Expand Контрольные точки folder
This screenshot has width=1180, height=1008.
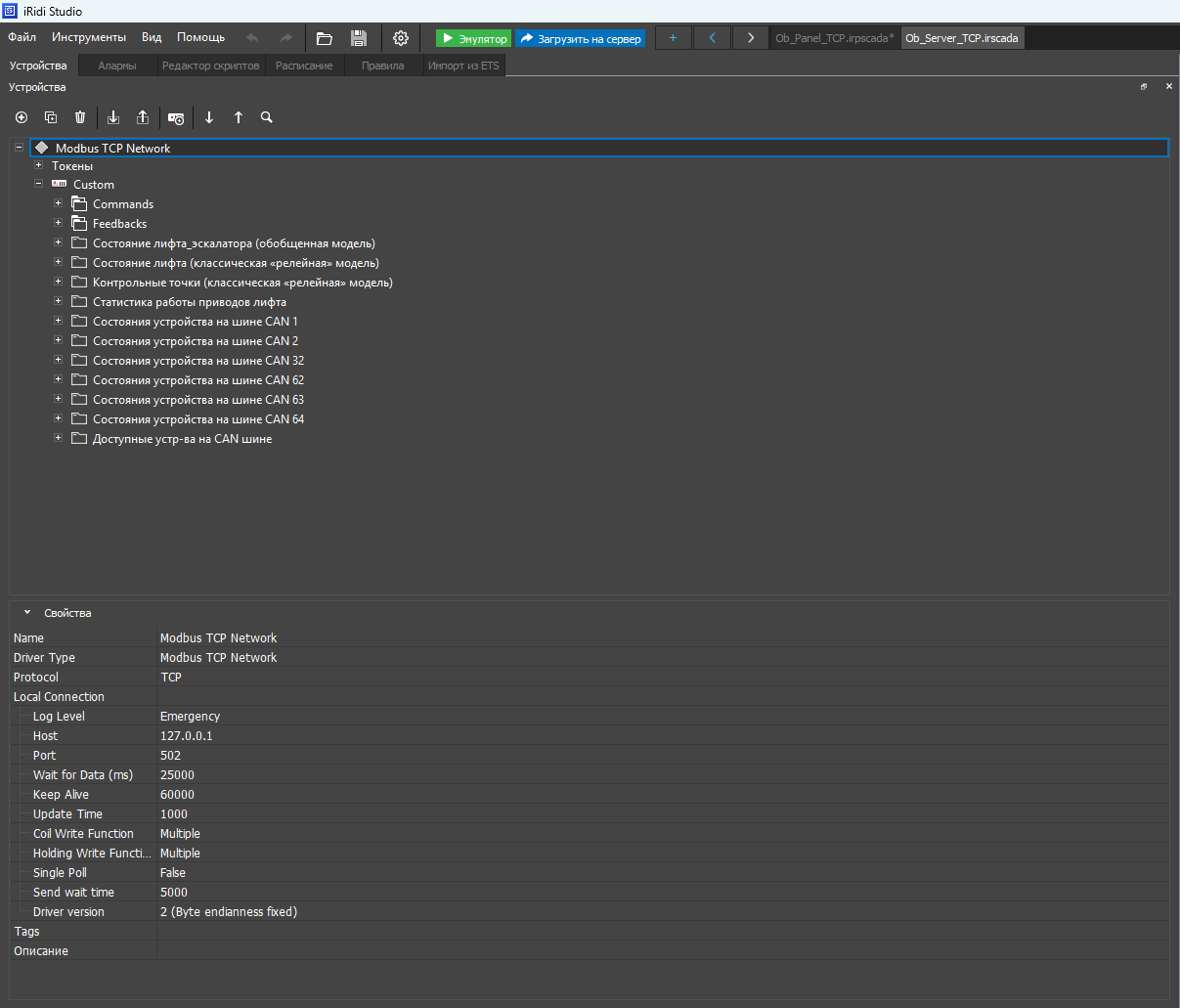coord(58,282)
